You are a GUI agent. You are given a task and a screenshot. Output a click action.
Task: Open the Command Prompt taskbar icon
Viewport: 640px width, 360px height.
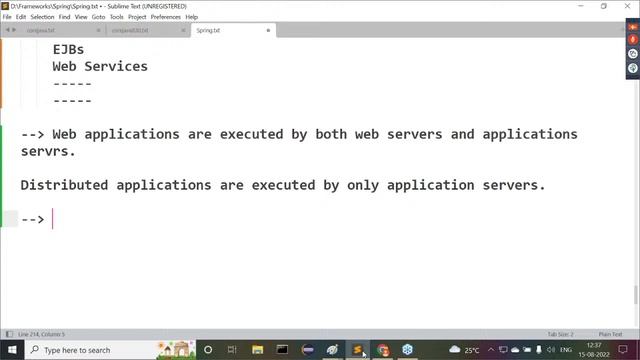point(282,350)
